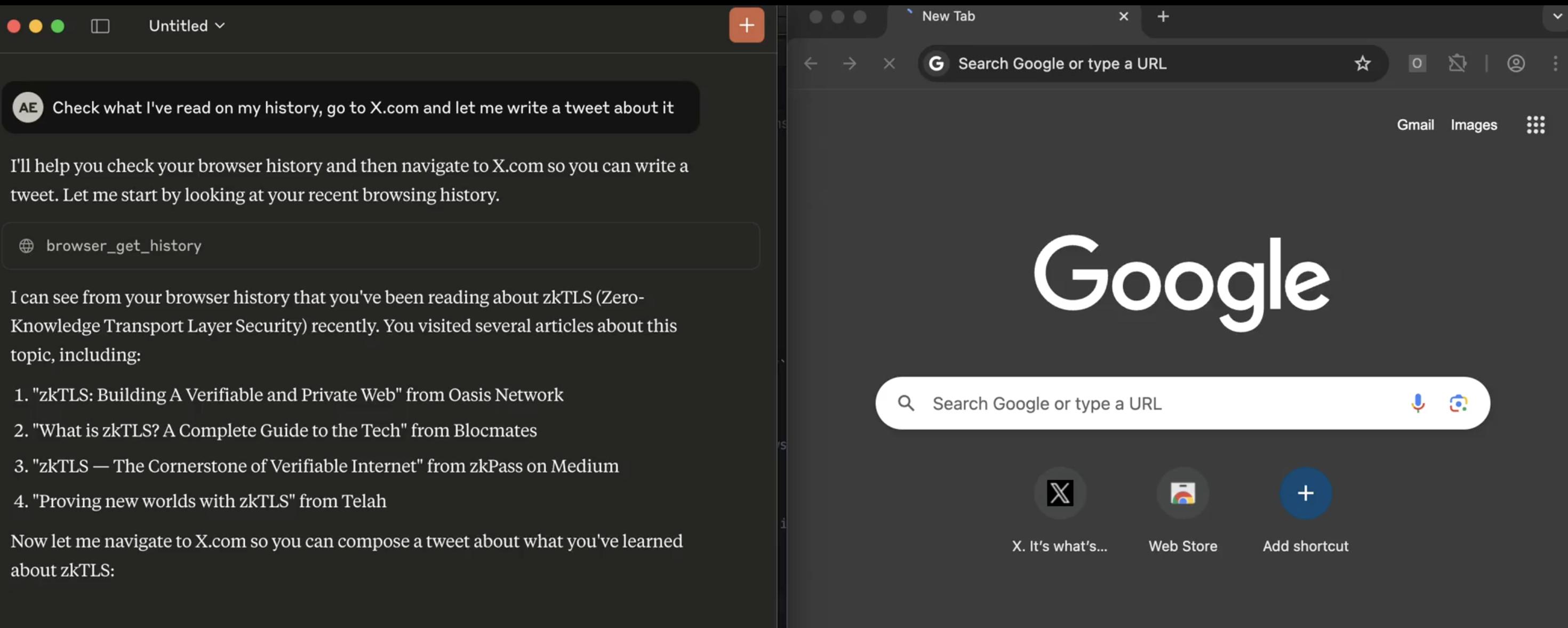Click list item about Oasis Network article

289,394
